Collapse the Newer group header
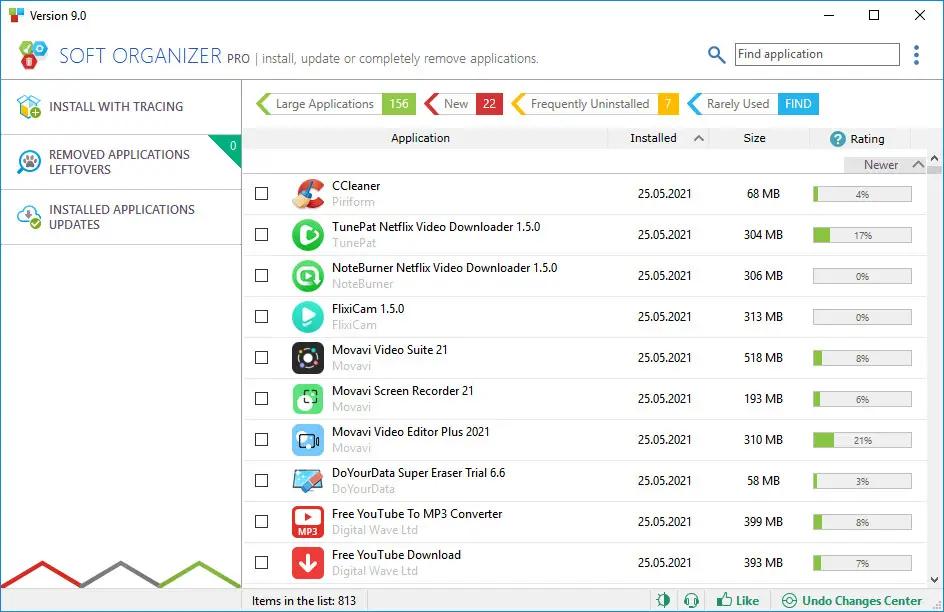Screen dimensions: 944x612 coord(918,165)
